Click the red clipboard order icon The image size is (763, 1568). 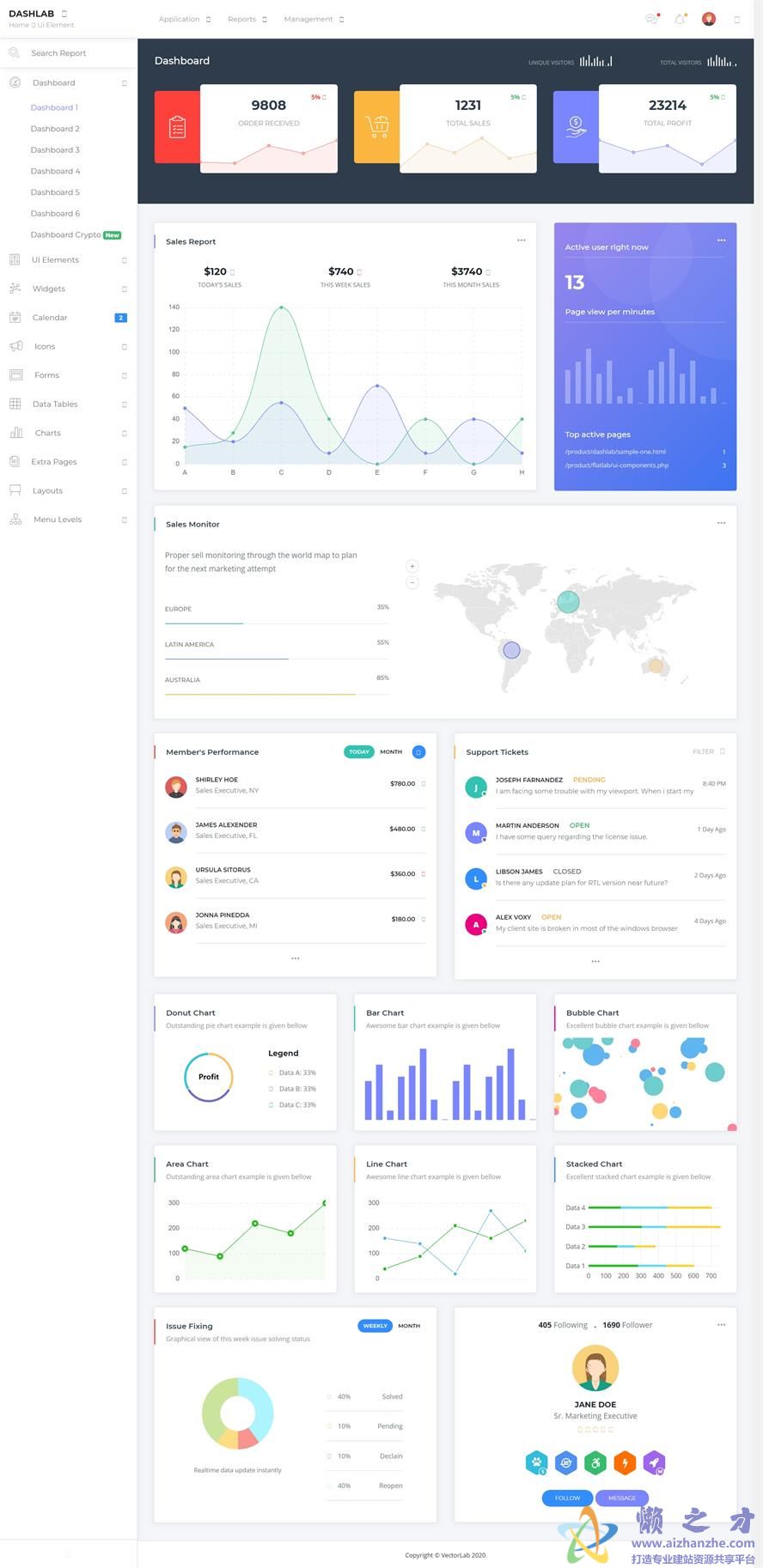click(x=177, y=127)
